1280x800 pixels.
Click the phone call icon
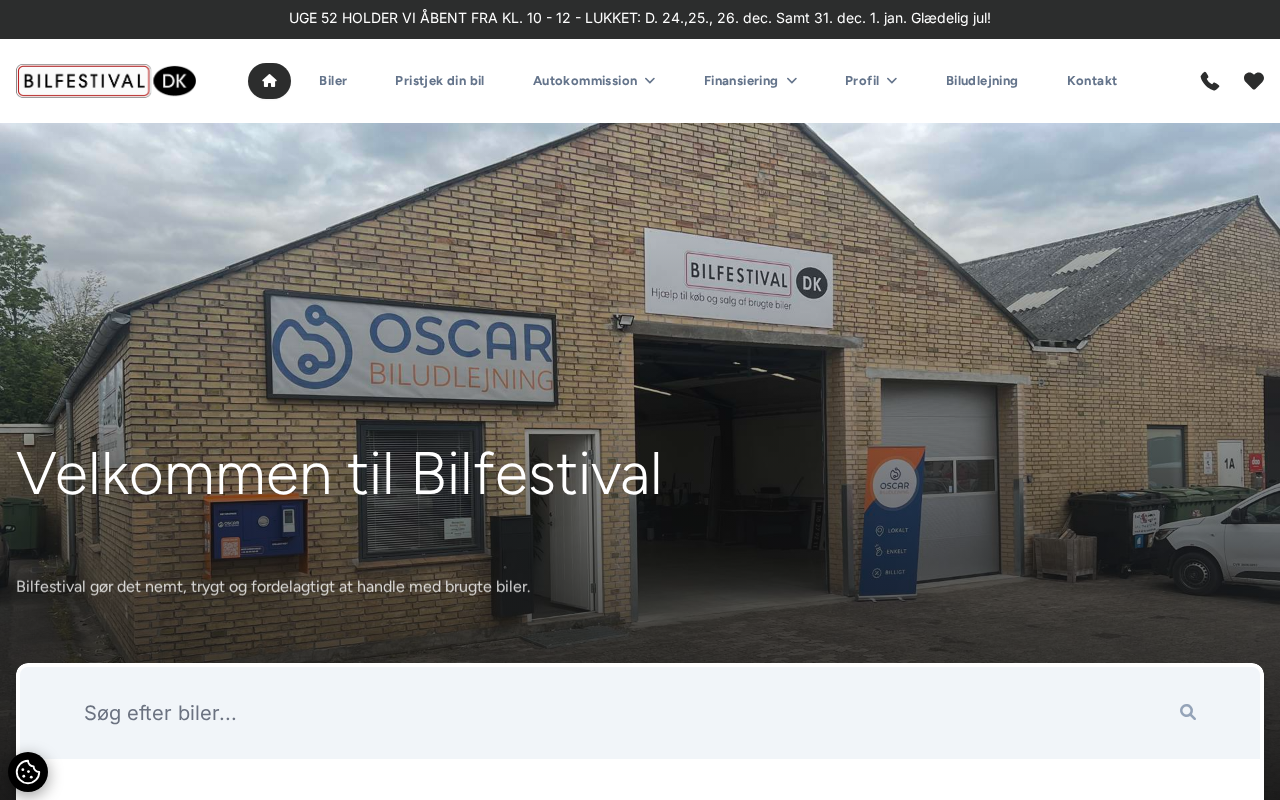[1210, 81]
